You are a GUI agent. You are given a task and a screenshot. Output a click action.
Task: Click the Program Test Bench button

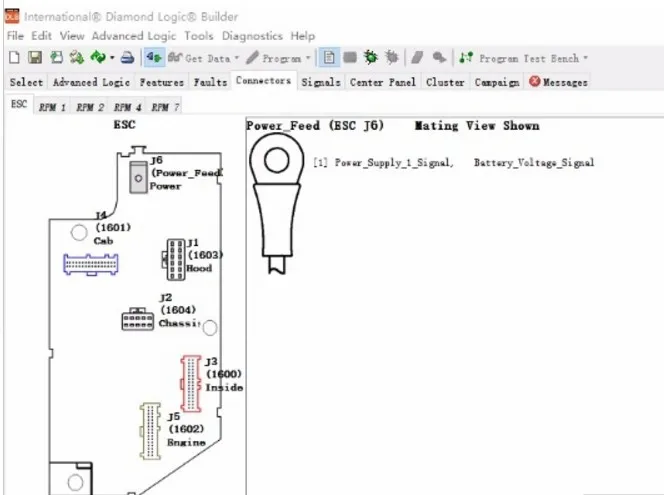point(519,58)
